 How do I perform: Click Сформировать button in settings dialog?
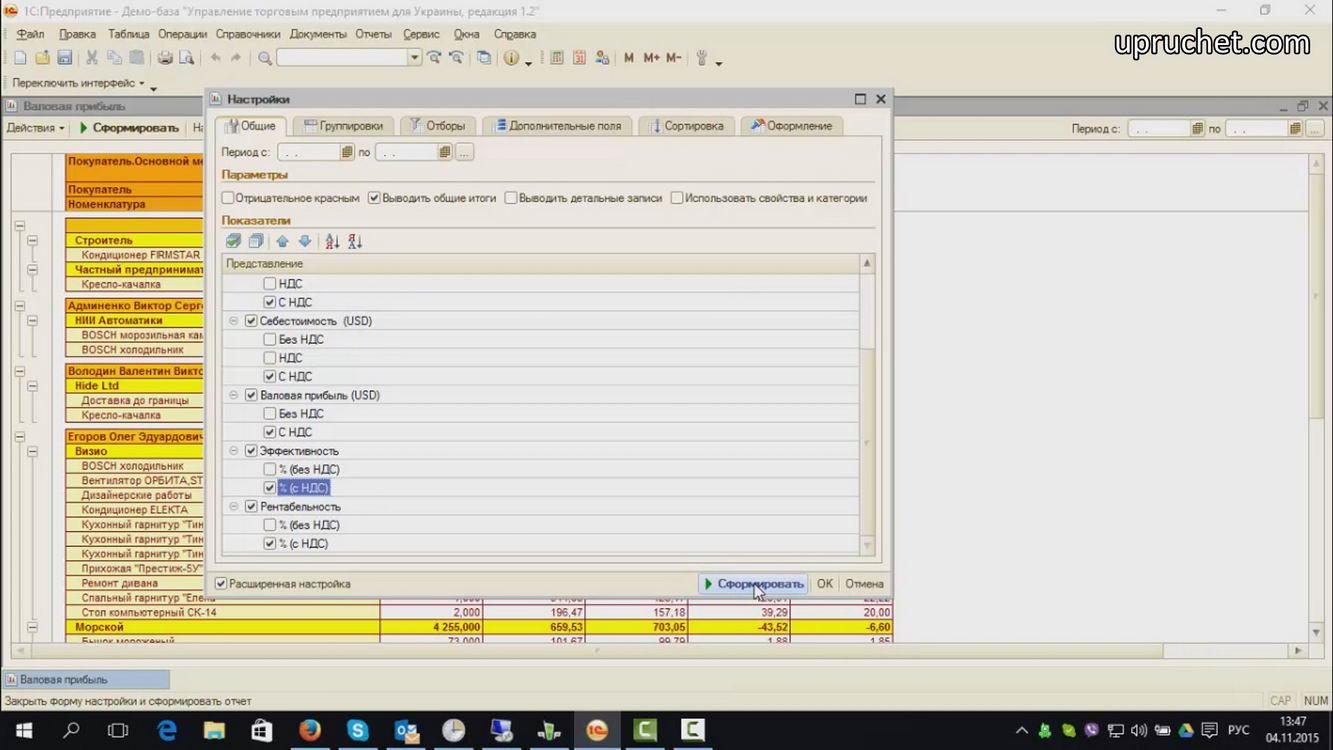point(753,584)
